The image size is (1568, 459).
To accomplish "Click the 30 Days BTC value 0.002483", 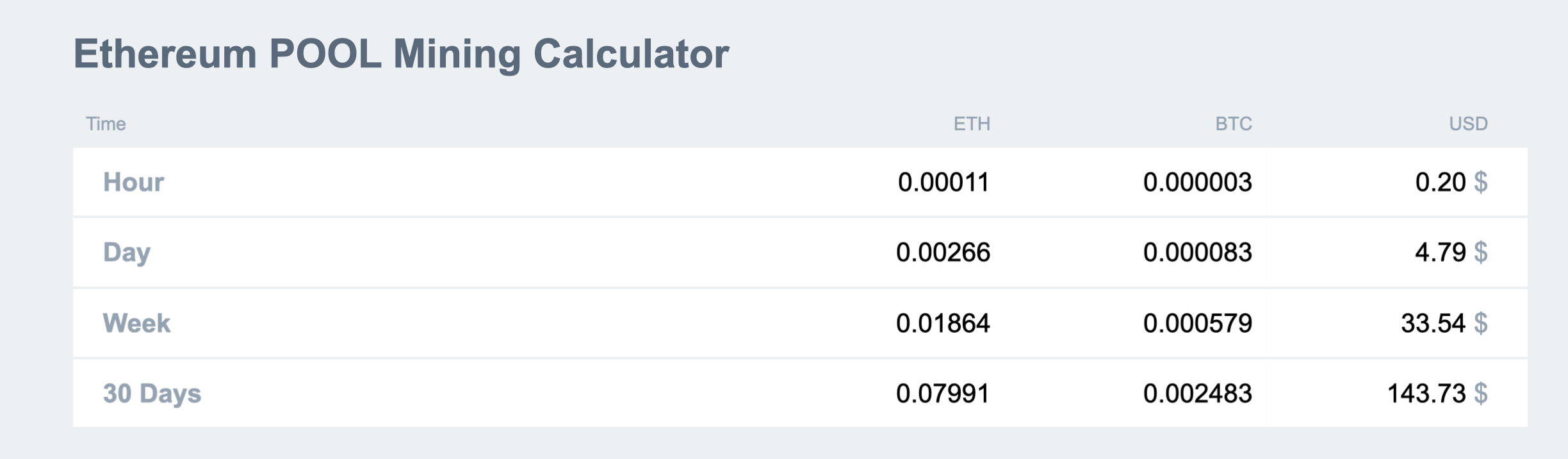I will point(1197,394).
